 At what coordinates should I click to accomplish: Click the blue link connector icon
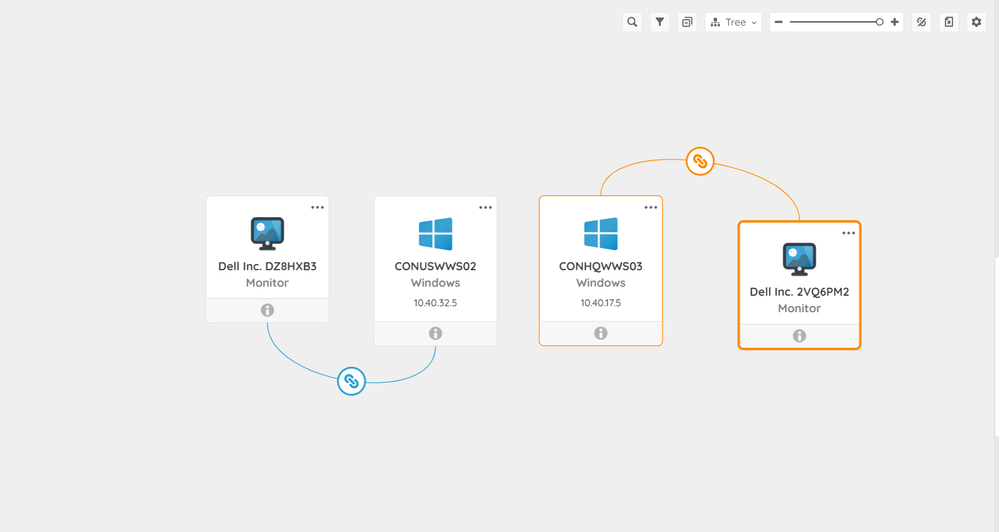[351, 381]
